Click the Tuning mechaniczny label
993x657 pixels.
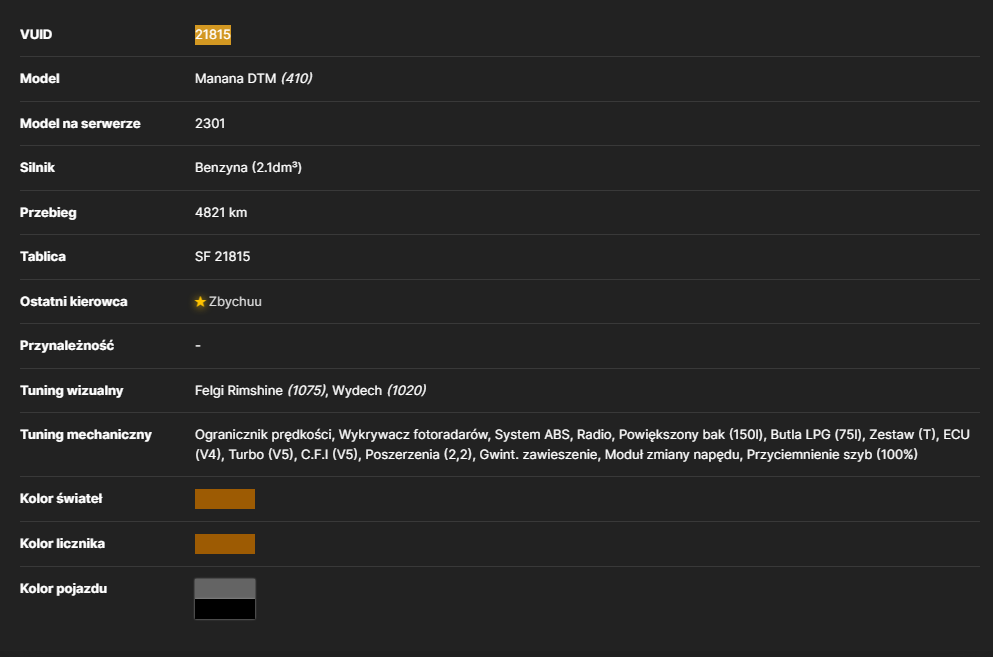(x=86, y=435)
